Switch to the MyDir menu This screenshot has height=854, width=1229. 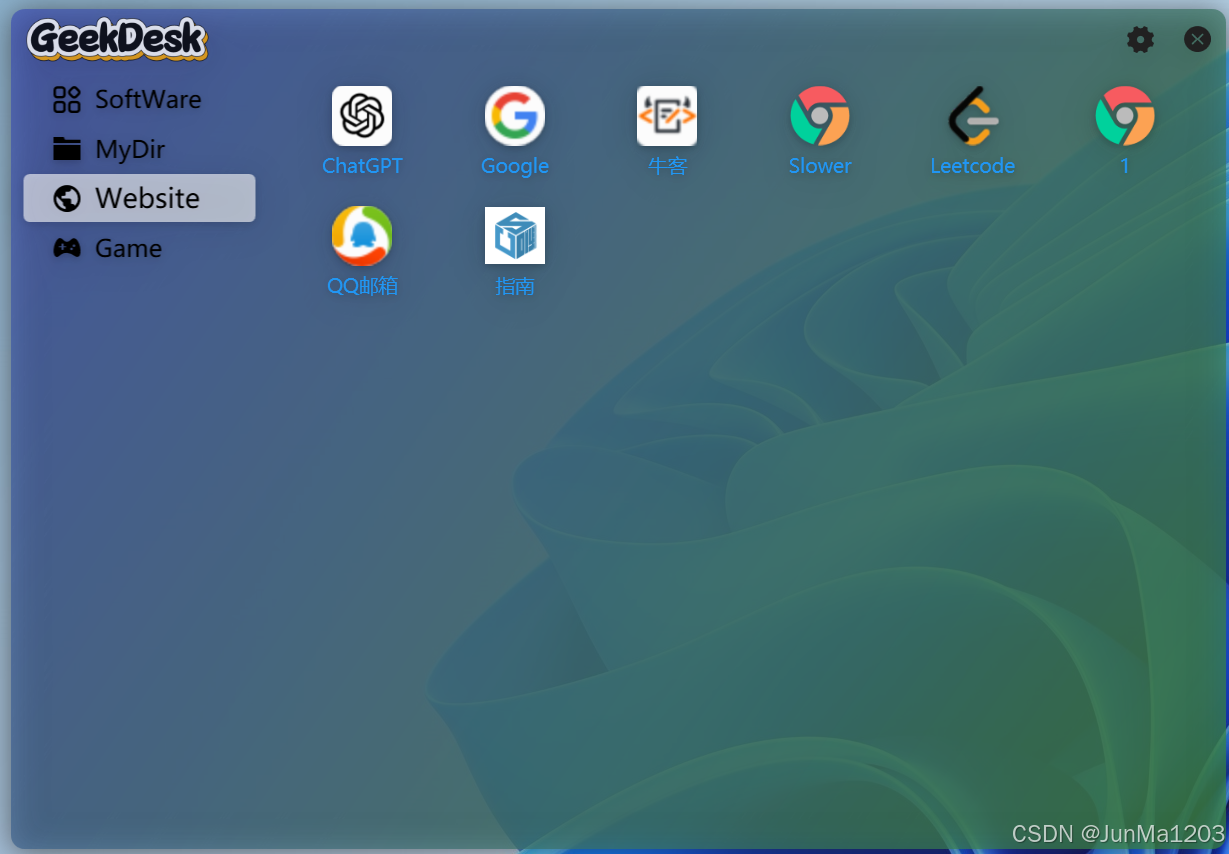click(140, 149)
